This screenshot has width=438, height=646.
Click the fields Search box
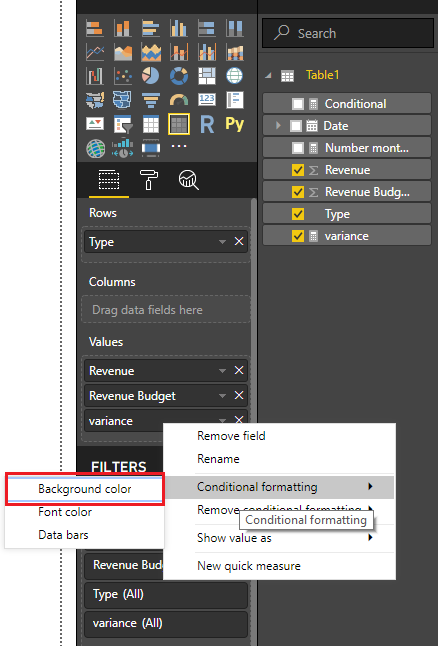tap(348, 33)
